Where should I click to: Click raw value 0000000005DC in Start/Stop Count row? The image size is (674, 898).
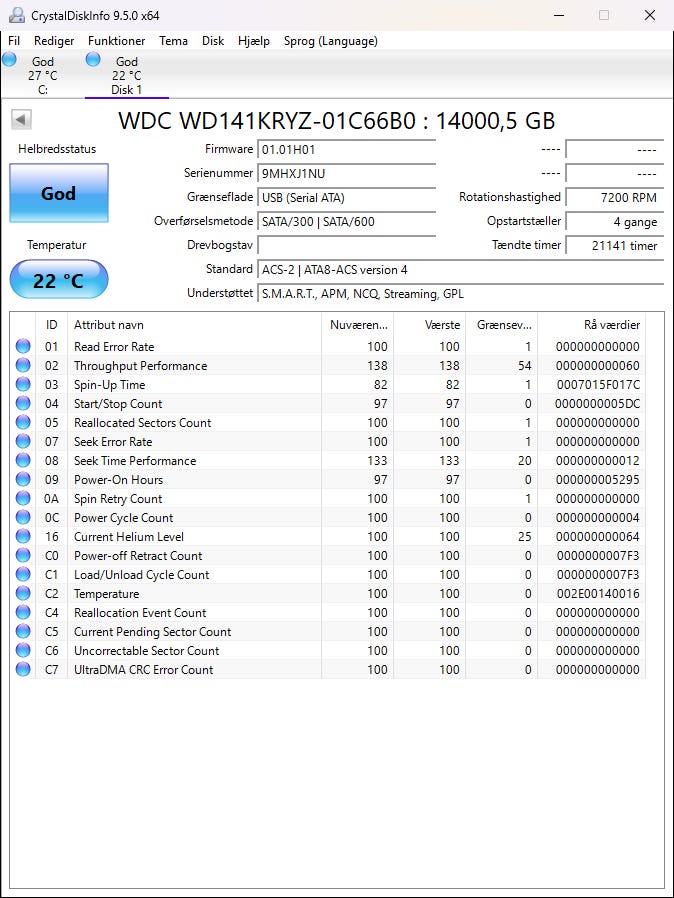click(x=597, y=404)
